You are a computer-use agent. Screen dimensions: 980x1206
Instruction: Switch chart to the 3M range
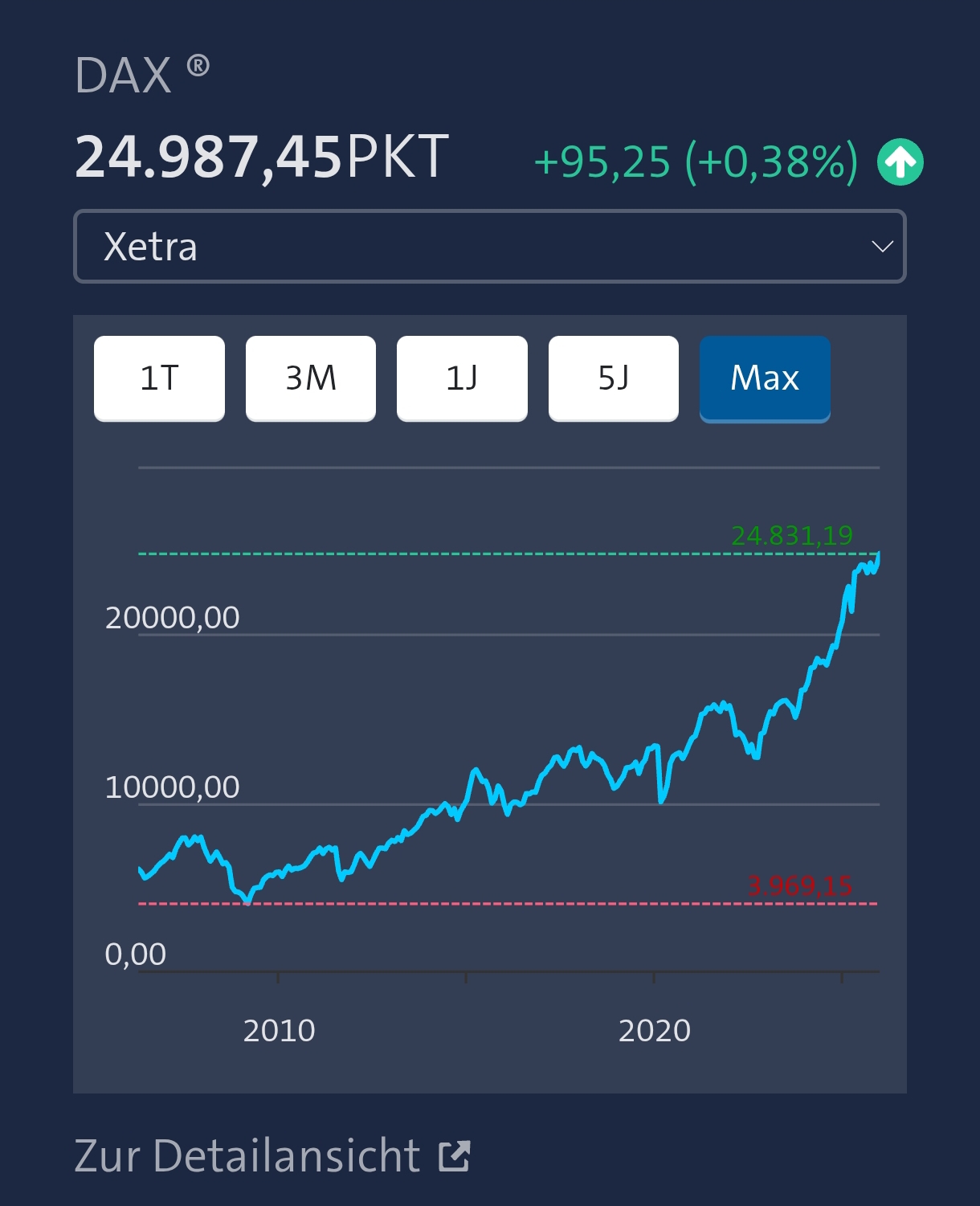[x=311, y=378]
